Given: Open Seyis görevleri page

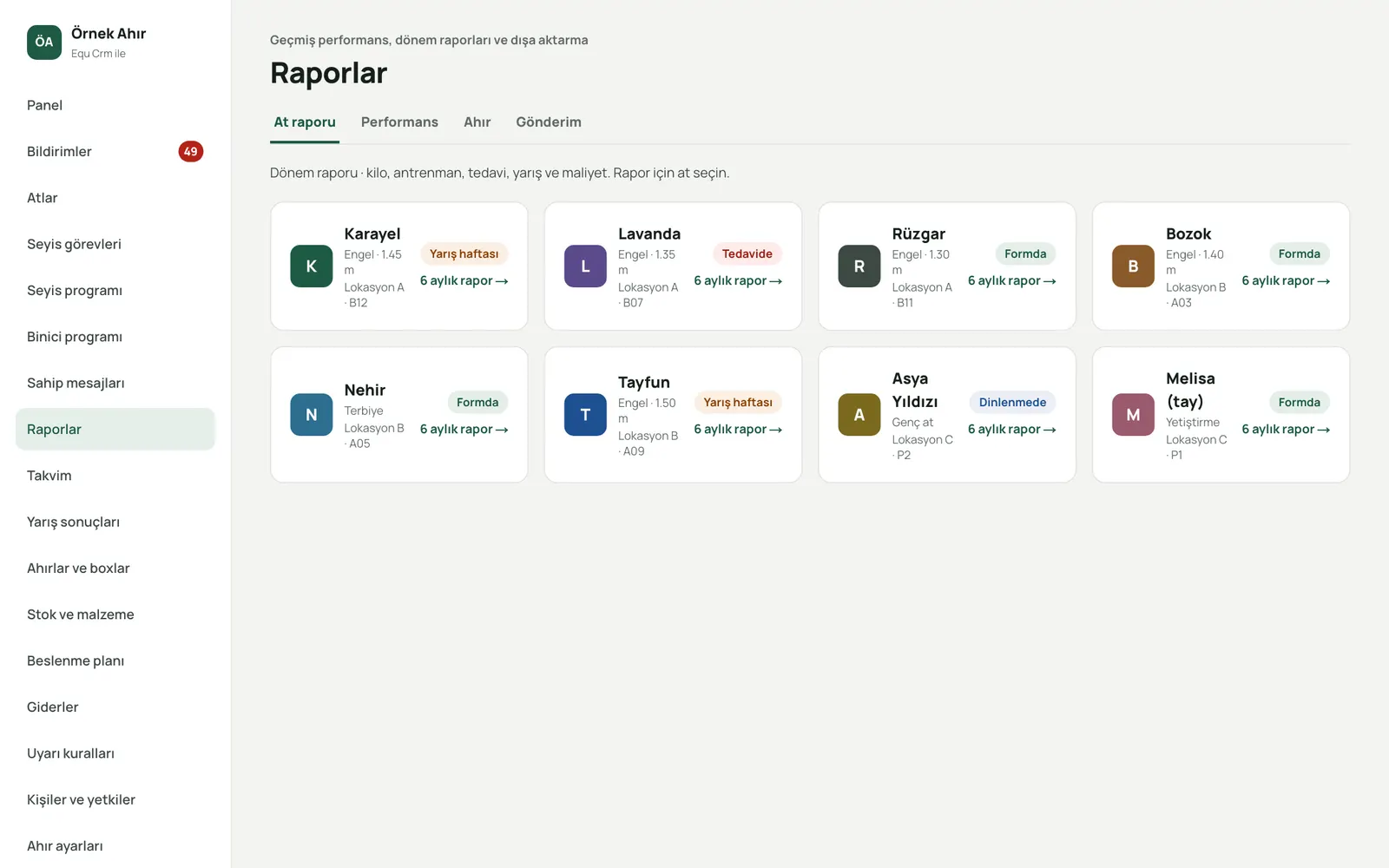Looking at the screenshot, I should 115,244.
